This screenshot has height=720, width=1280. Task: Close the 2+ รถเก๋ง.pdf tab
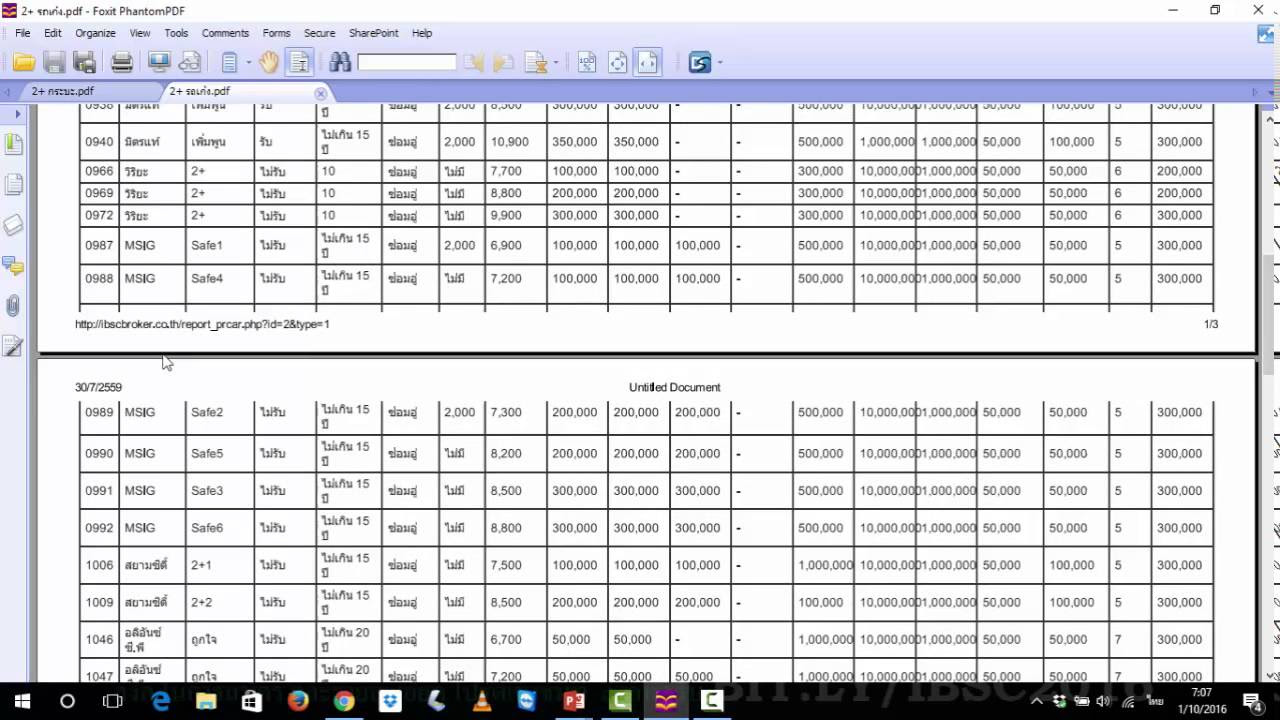pyautogui.click(x=320, y=93)
